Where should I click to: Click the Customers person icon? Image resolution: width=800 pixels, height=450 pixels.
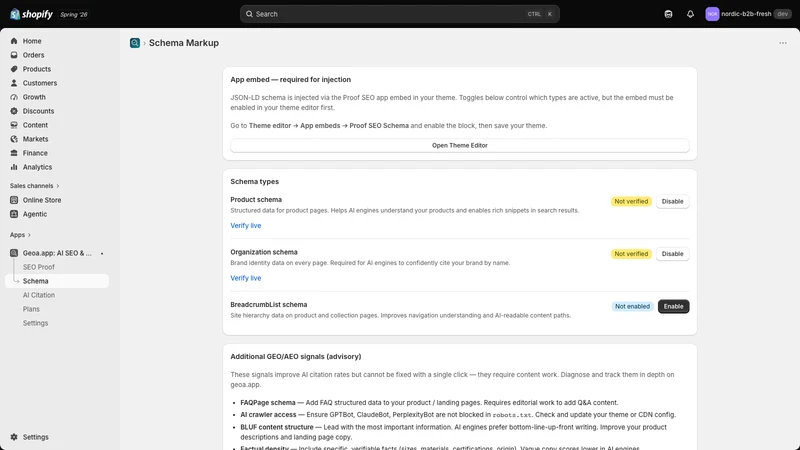(14, 83)
